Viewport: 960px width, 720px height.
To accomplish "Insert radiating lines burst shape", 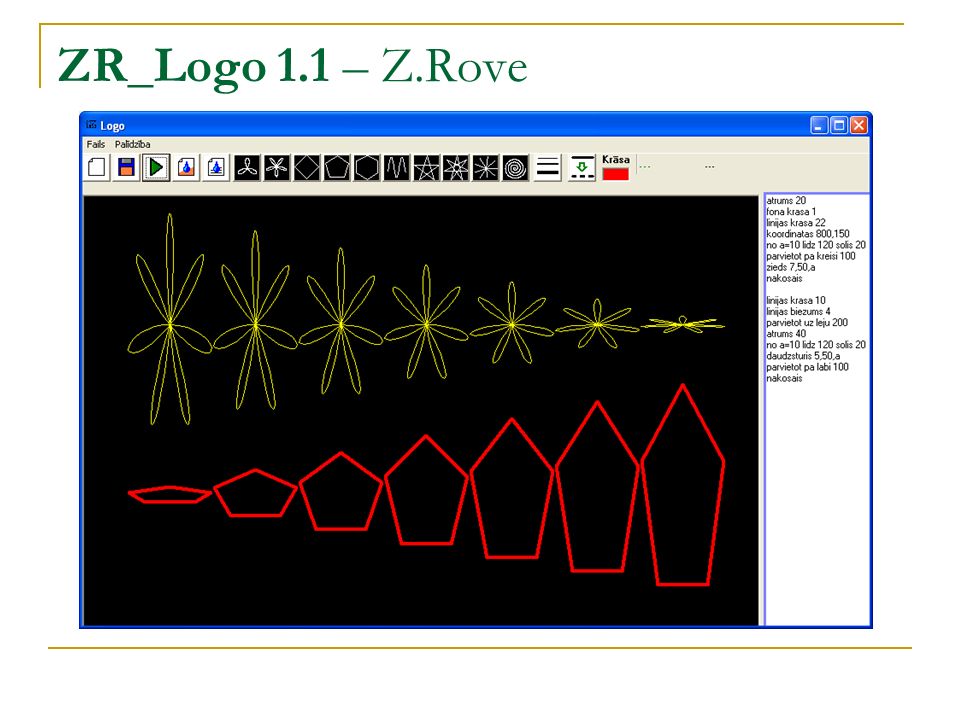I will [486, 167].
